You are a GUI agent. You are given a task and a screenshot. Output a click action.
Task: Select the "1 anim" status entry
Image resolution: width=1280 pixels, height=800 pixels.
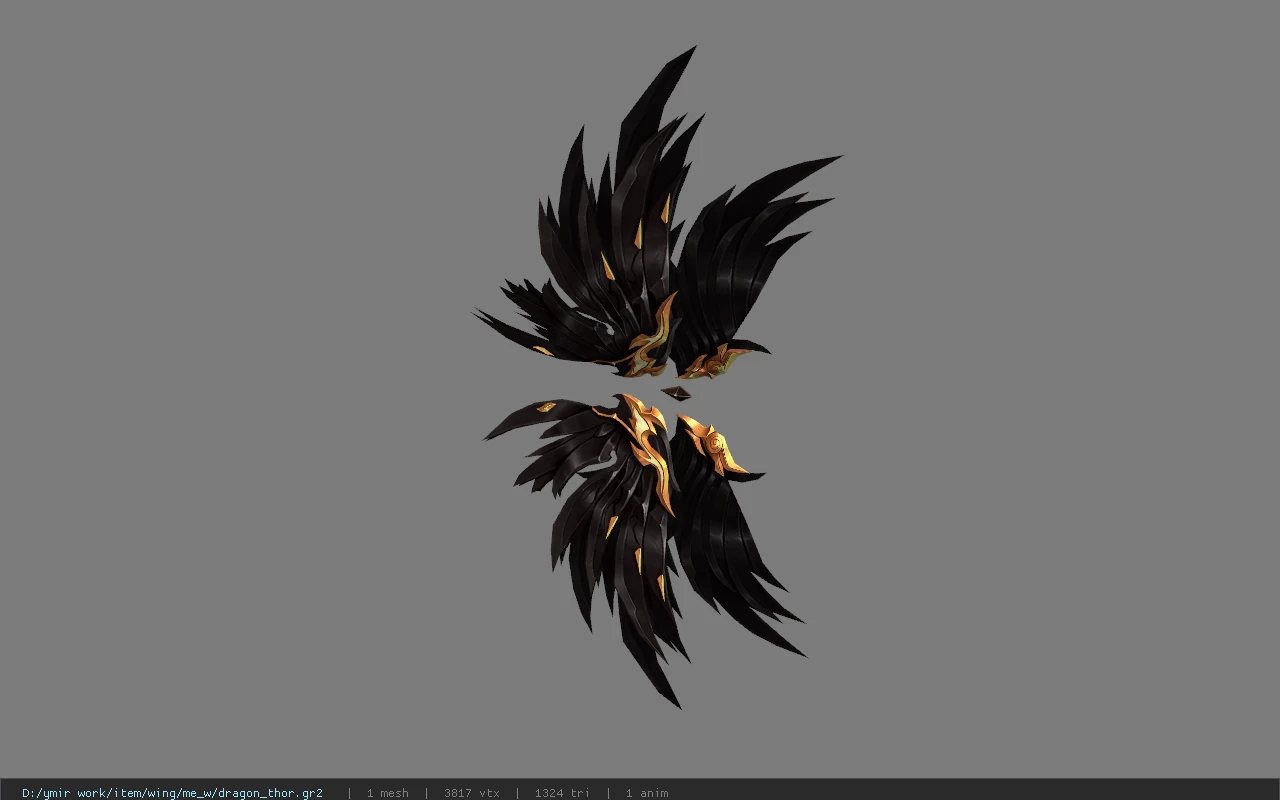point(647,793)
